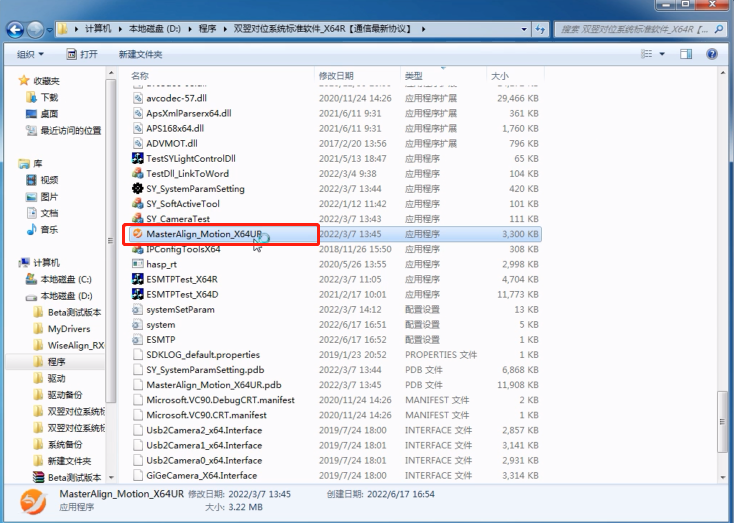Toggle the preview pane icon
The height and width of the screenshot is (523, 734).
click(x=686, y=53)
